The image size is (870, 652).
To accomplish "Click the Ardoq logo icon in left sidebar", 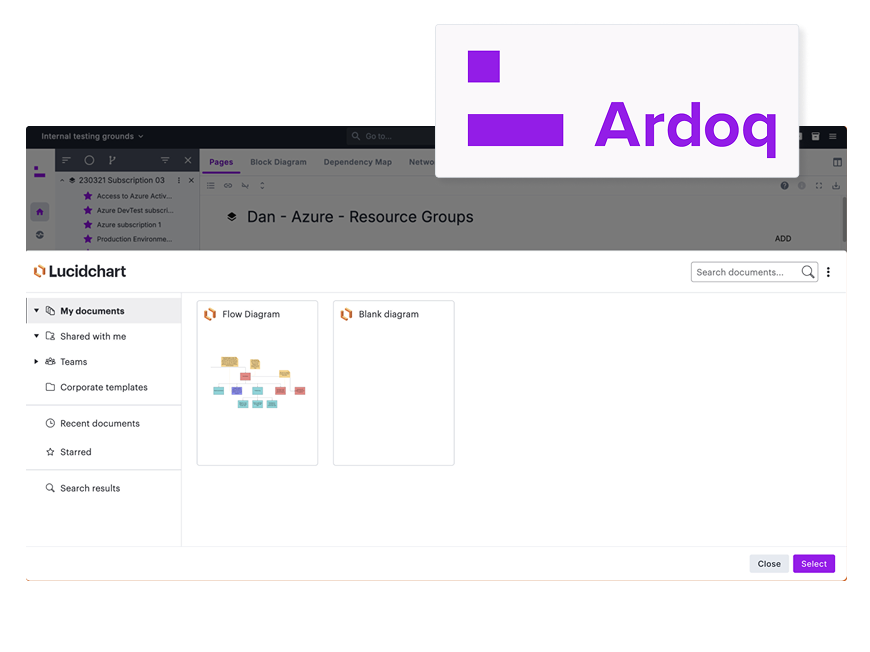I will (x=39, y=171).
